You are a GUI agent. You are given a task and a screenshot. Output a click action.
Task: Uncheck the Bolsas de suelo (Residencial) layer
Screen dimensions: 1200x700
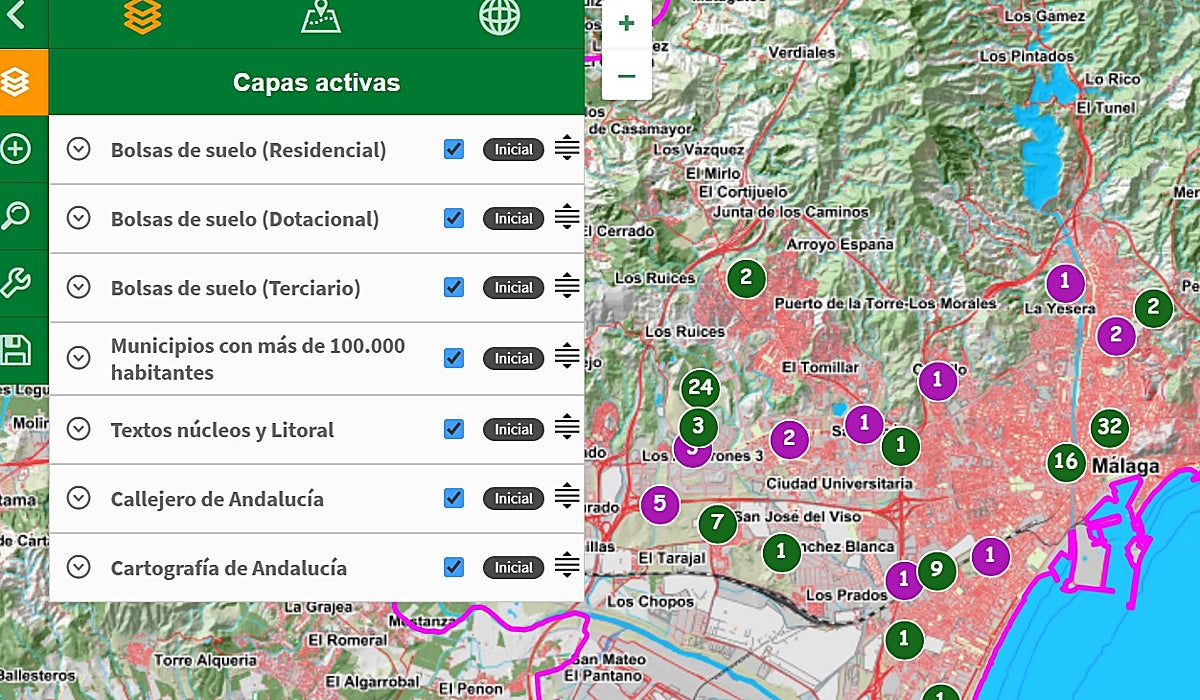[453, 149]
